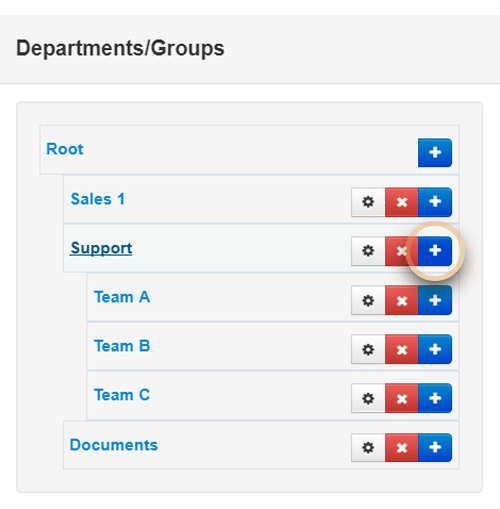This screenshot has height=509, width=500.
Task: Open the Support department link
Action: tap(101, 248)
